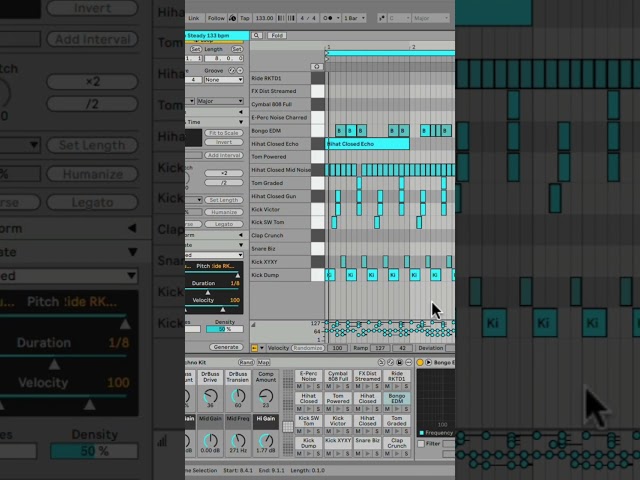Open the root key C dropdown

pos(399,18)
